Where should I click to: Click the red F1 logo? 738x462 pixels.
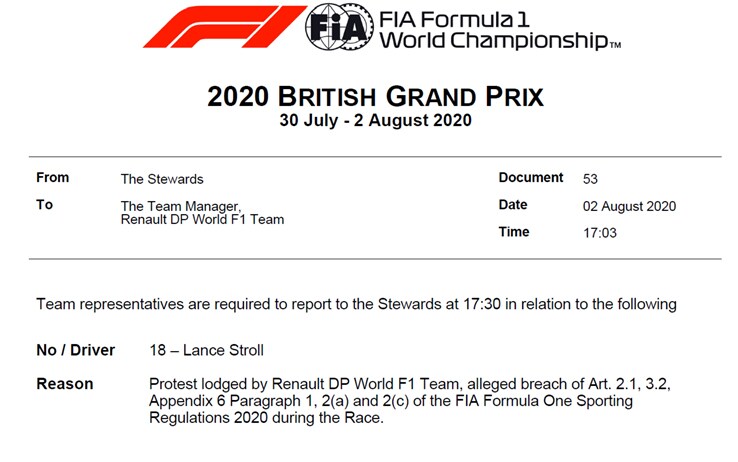tap(225, 26)
